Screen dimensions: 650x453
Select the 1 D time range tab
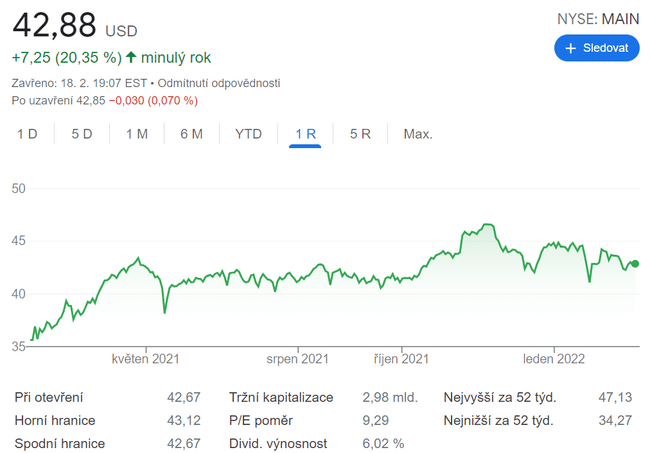27,134
